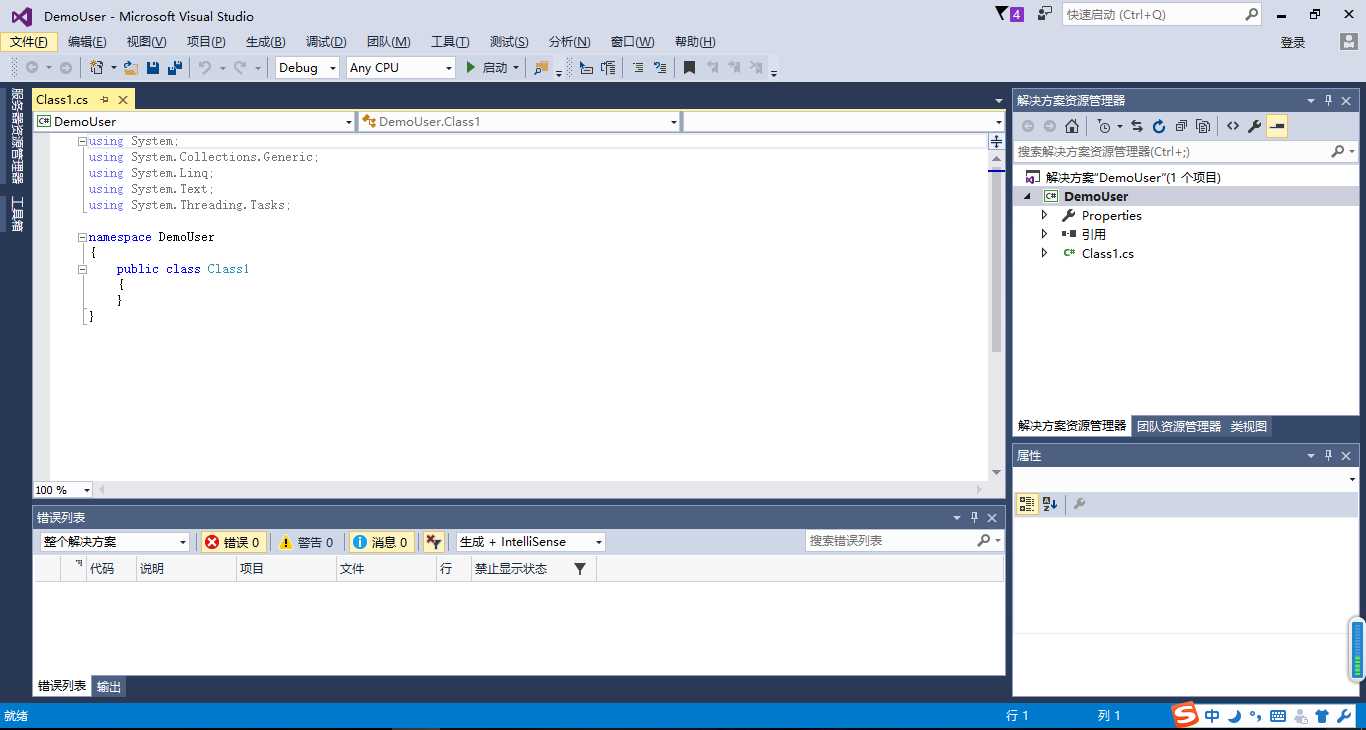This screenshot has height=730, width=1366.
Task: Sort the Properties panel by category
Action: [1026, 504]
